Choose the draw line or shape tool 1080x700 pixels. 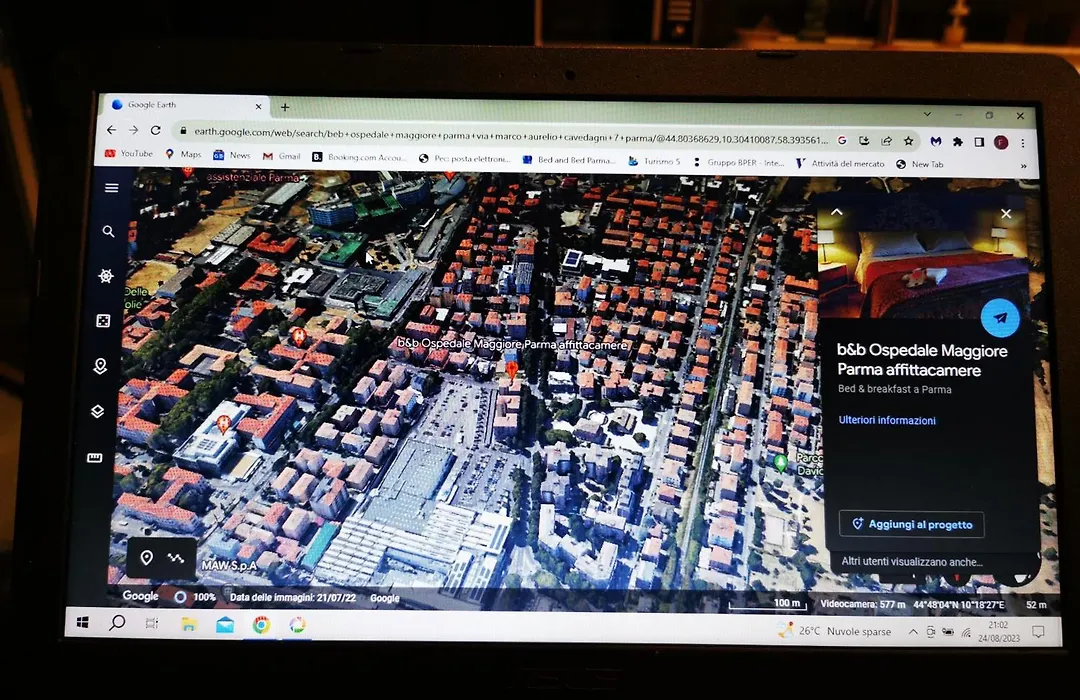tap(176, 557)
